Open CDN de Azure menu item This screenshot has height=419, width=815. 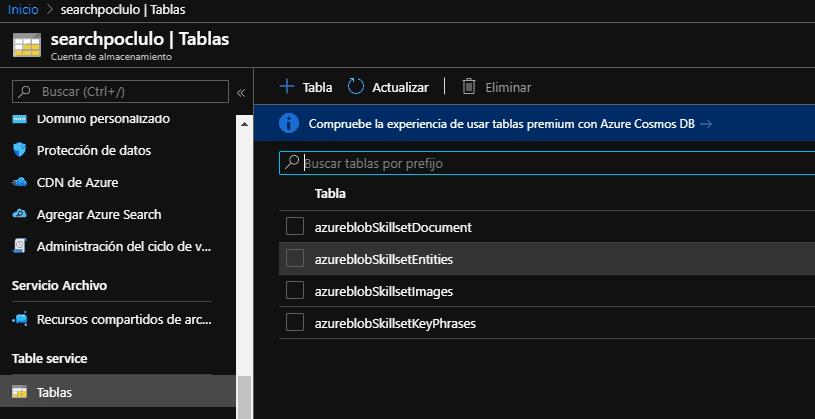point(77,183)
